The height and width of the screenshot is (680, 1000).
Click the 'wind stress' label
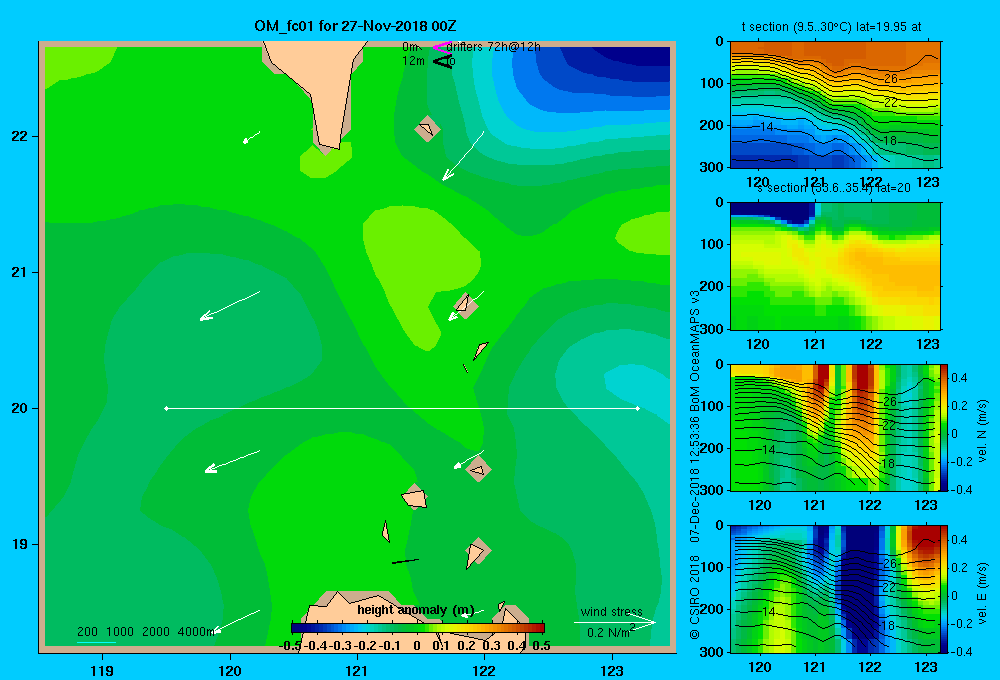click(x=611, y=612)
